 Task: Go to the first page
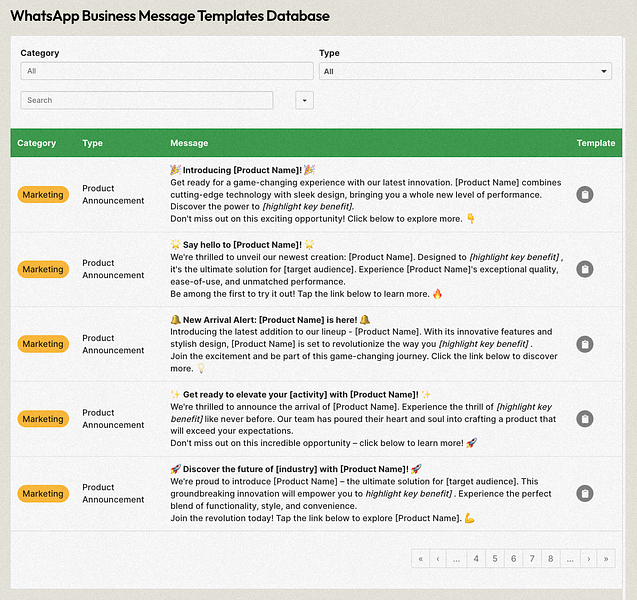point(420,559)
